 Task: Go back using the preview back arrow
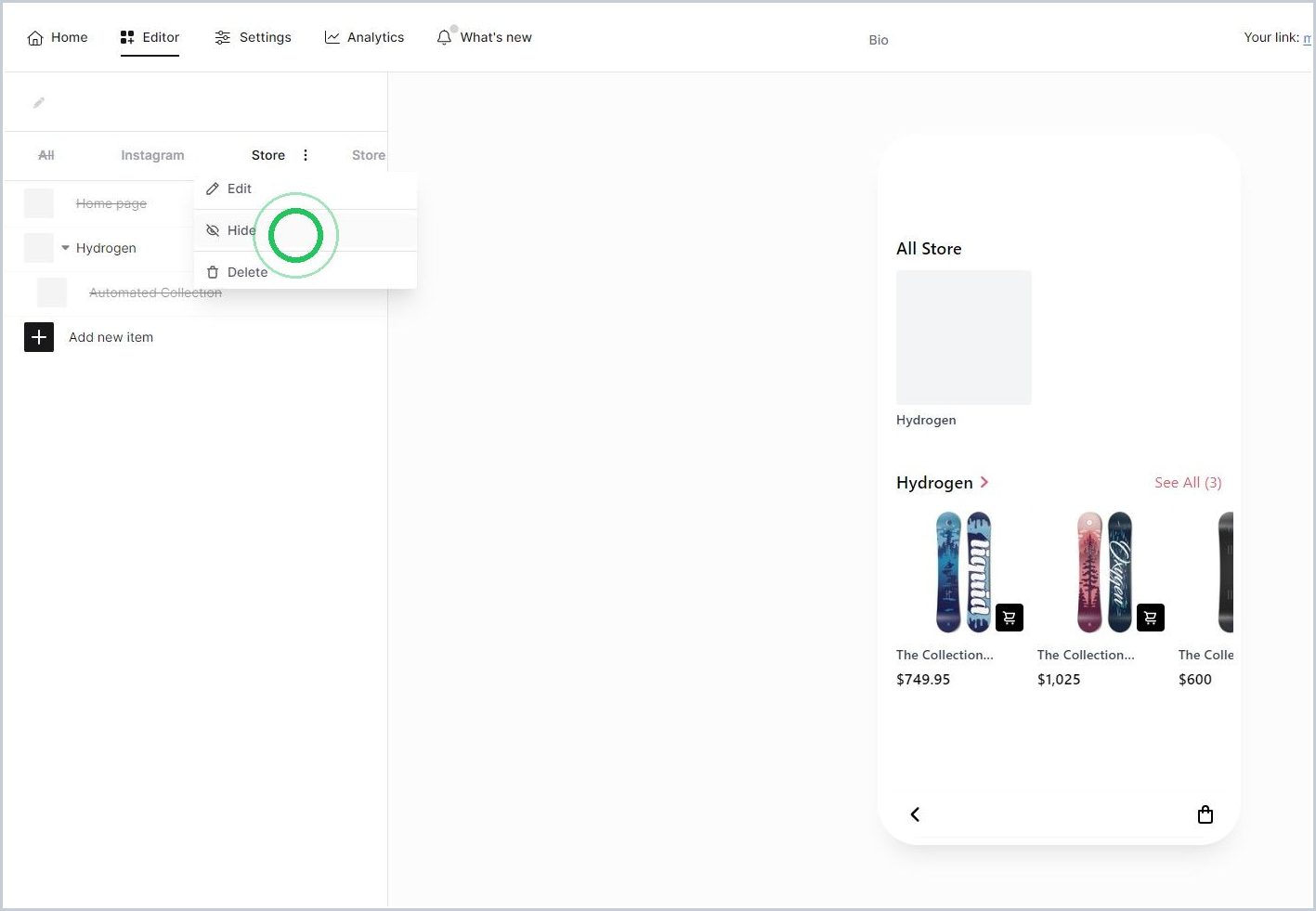pyautogui.click(x=915, y=814)
